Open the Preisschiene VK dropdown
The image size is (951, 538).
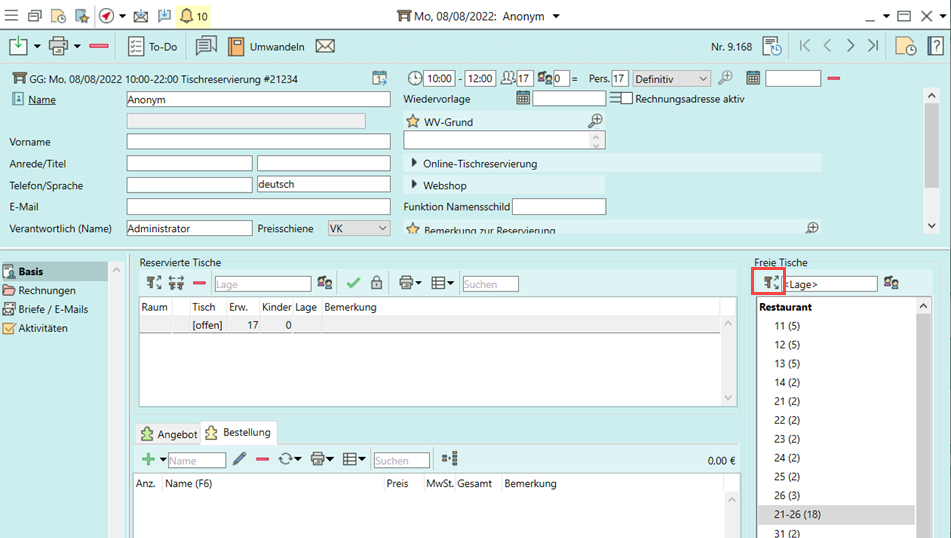point(358,228)
